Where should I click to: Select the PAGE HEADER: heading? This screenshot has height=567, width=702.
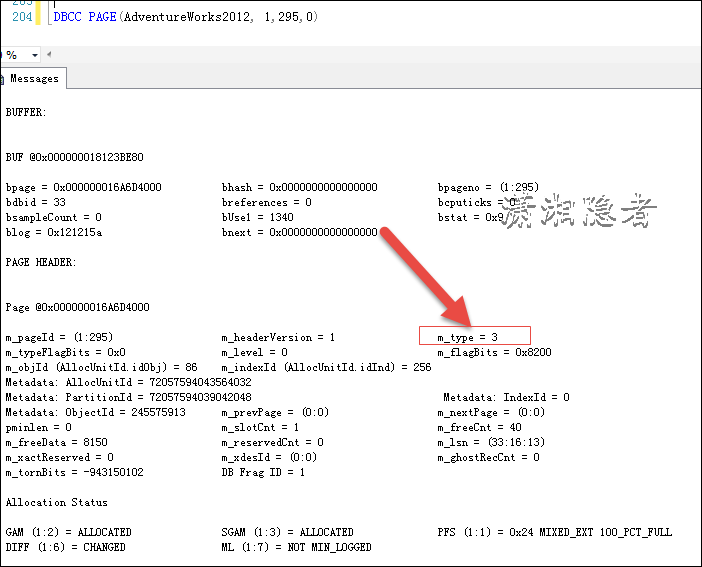click(41, 262)
